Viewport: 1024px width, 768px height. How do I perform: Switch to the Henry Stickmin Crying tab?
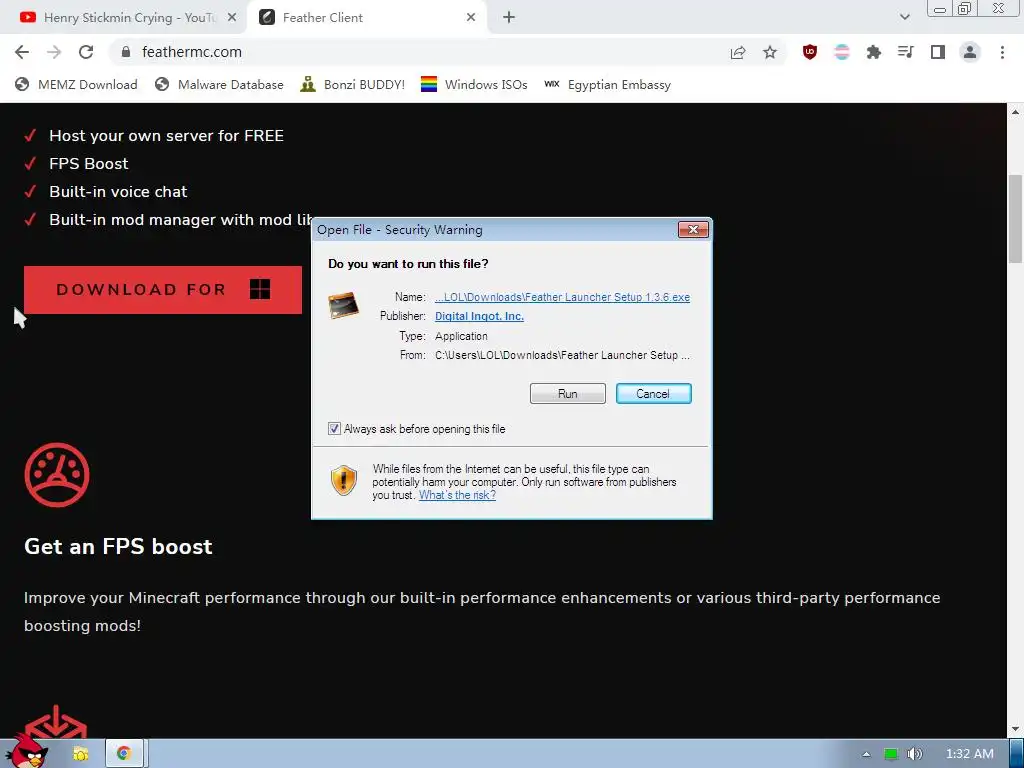click(x=123, y=18)
